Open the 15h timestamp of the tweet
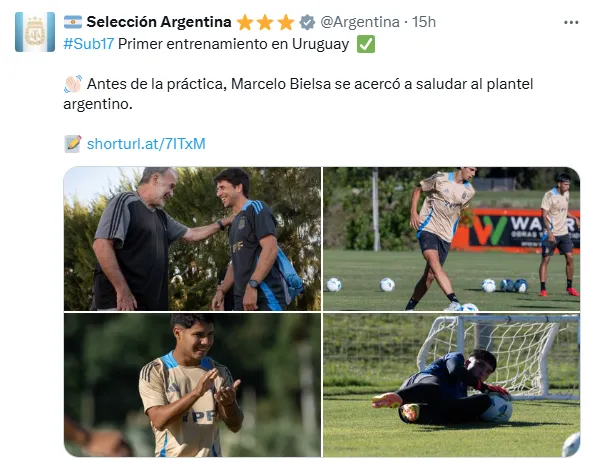 click(424, 22)
